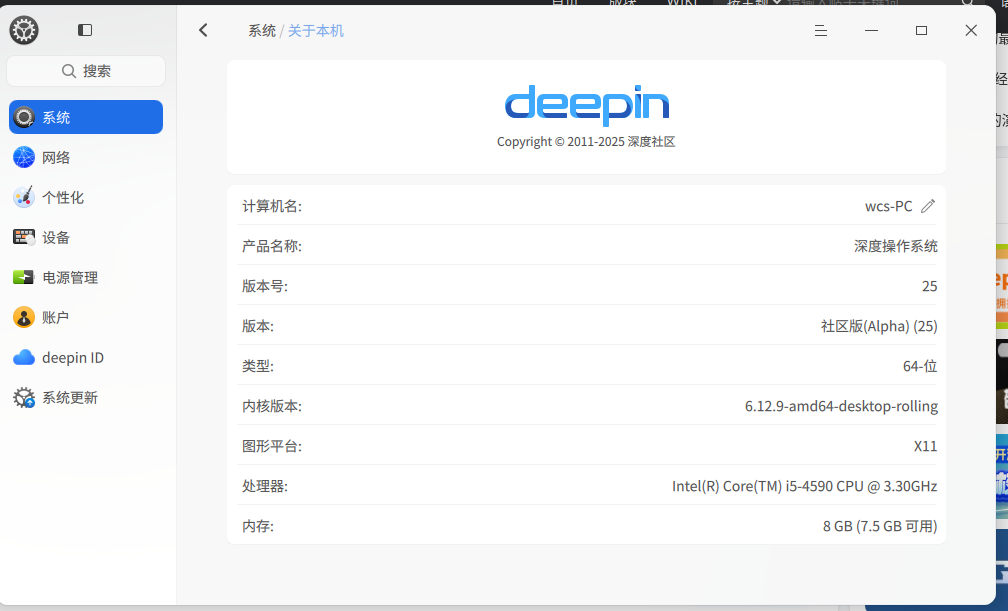Click the 社区版(Alpha) (25) edition value

(879, 326)
